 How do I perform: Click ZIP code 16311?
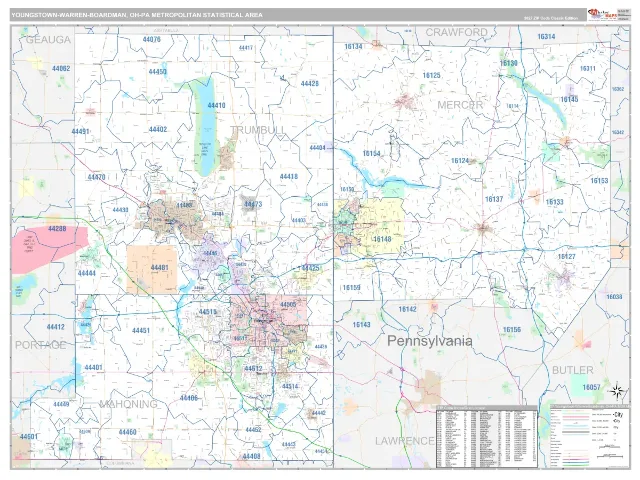point(588,69)
